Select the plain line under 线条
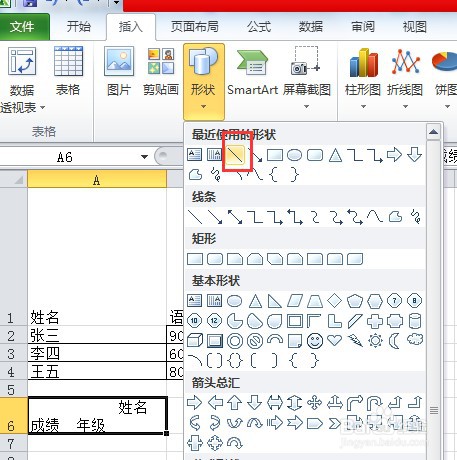This screenshot has height=460, width=457. pos(195,217)
